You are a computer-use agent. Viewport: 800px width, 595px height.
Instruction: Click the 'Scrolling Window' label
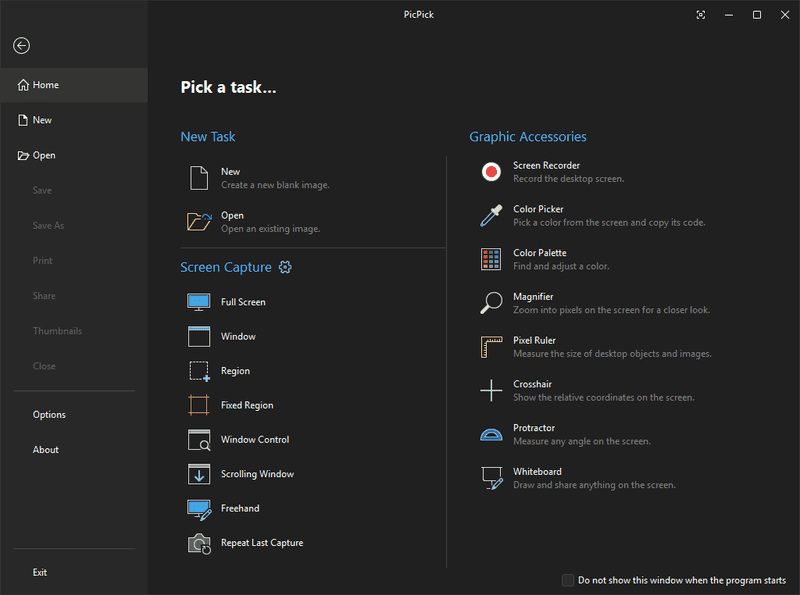click(x=257, y=474)
